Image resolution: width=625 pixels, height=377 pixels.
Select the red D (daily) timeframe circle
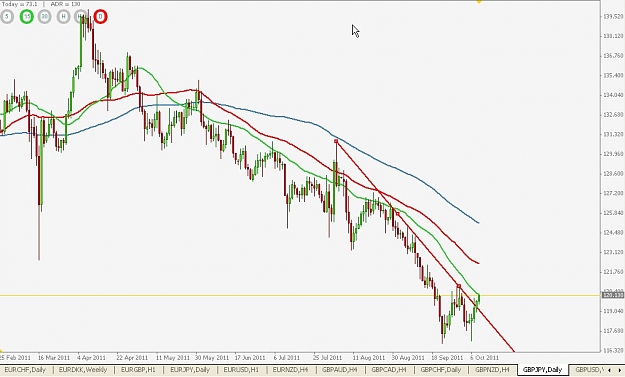tap(100, 16)
